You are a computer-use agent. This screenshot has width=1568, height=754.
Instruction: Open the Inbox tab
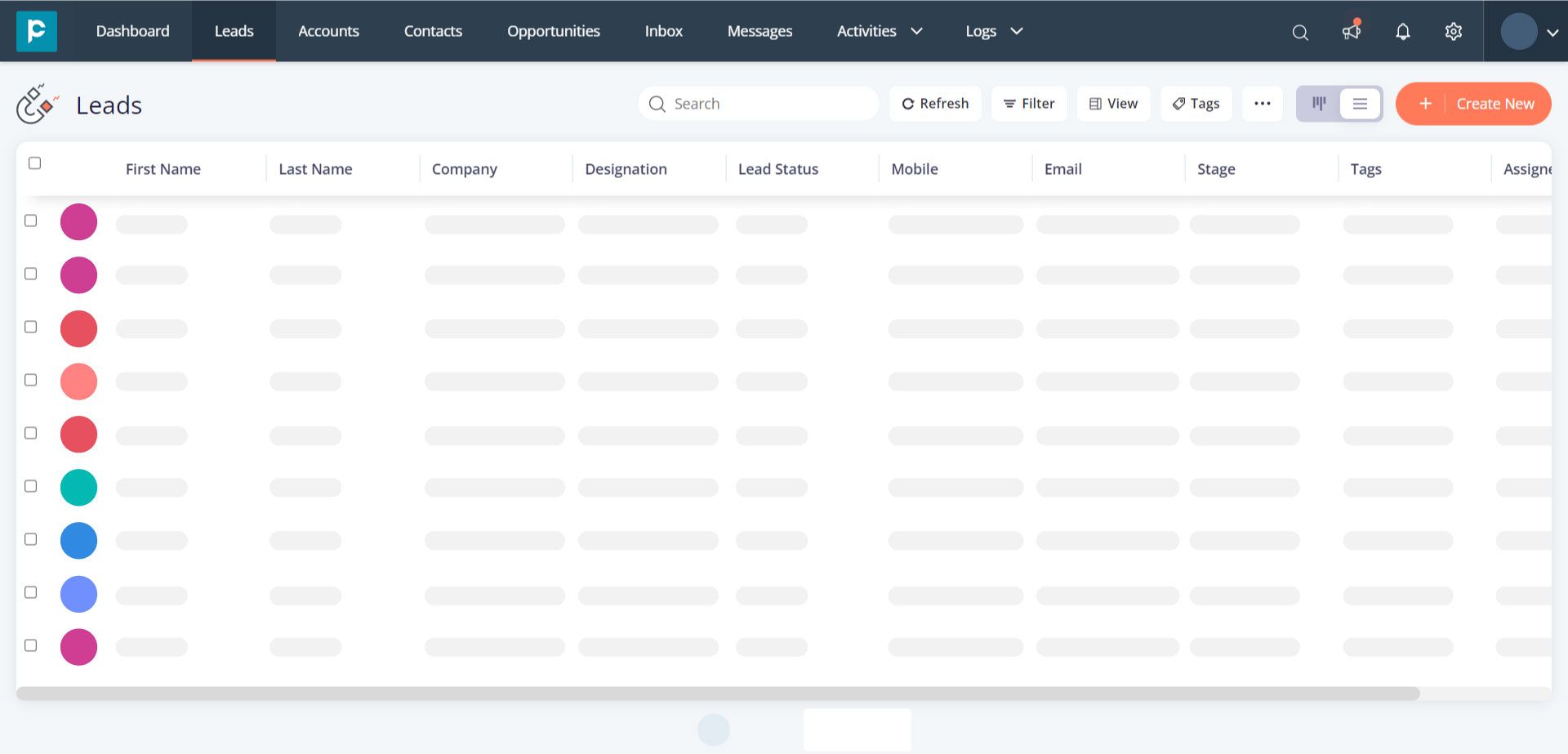[x=664, y=31]
